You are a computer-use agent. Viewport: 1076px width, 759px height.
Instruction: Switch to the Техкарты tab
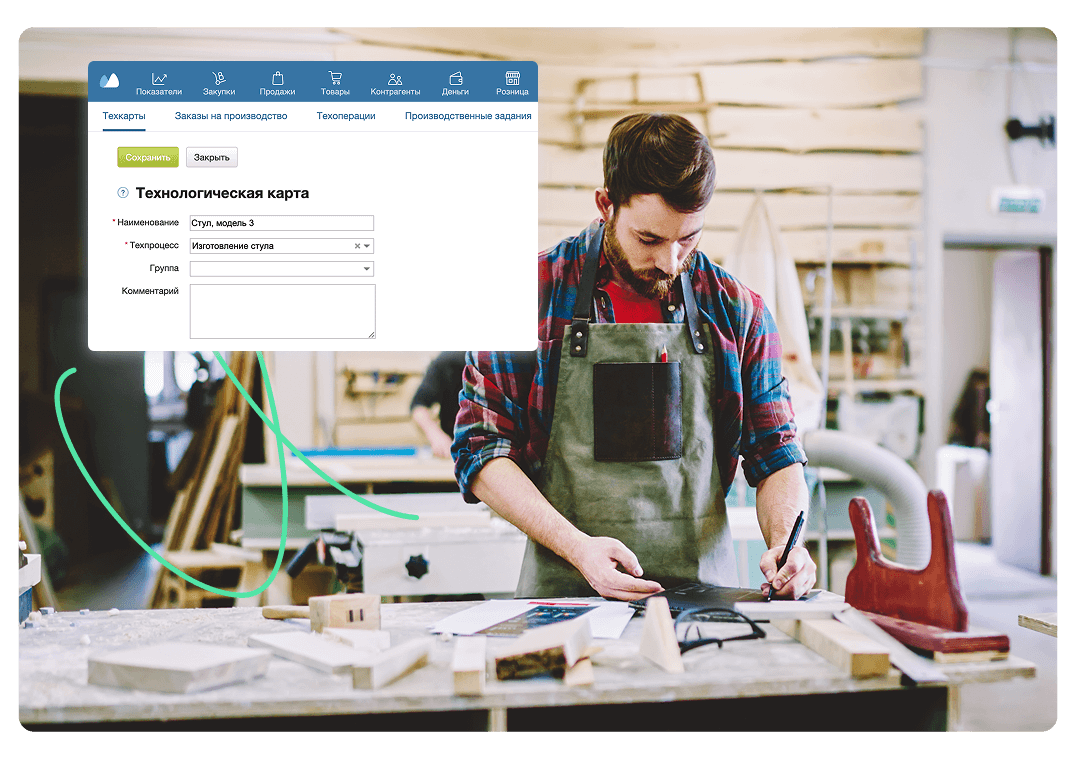[124, 116]
